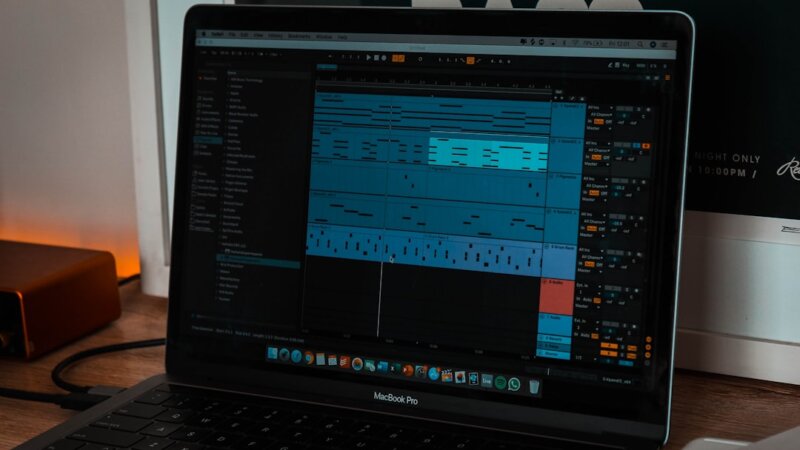Set third track monitor to In
The image size is (800, 450).
point(585,192)
